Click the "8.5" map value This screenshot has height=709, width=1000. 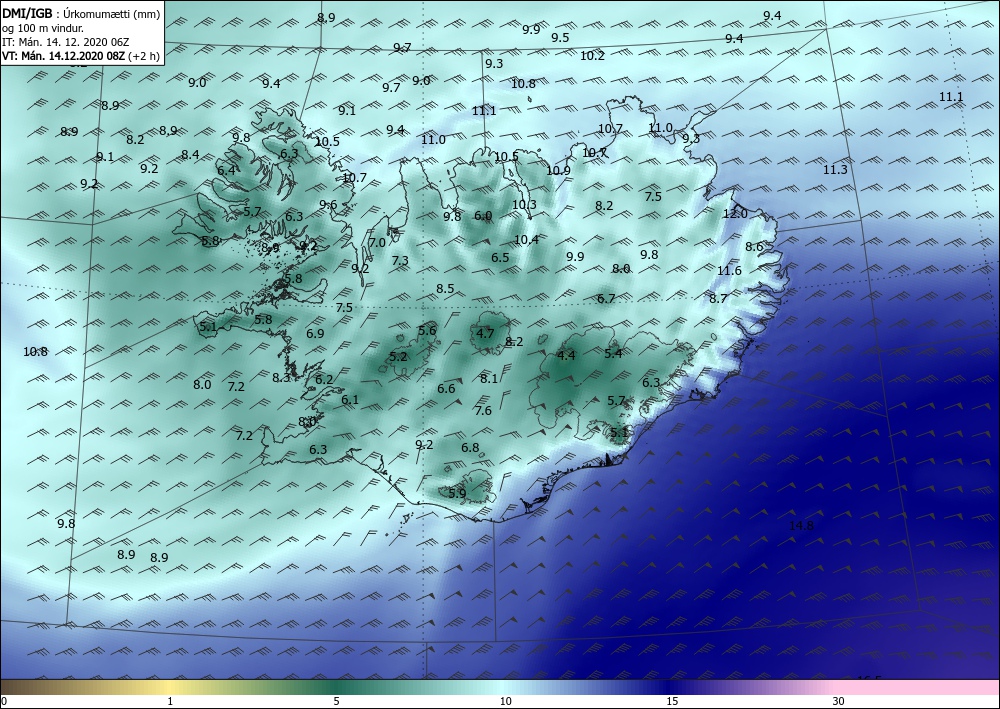[445, 289]
